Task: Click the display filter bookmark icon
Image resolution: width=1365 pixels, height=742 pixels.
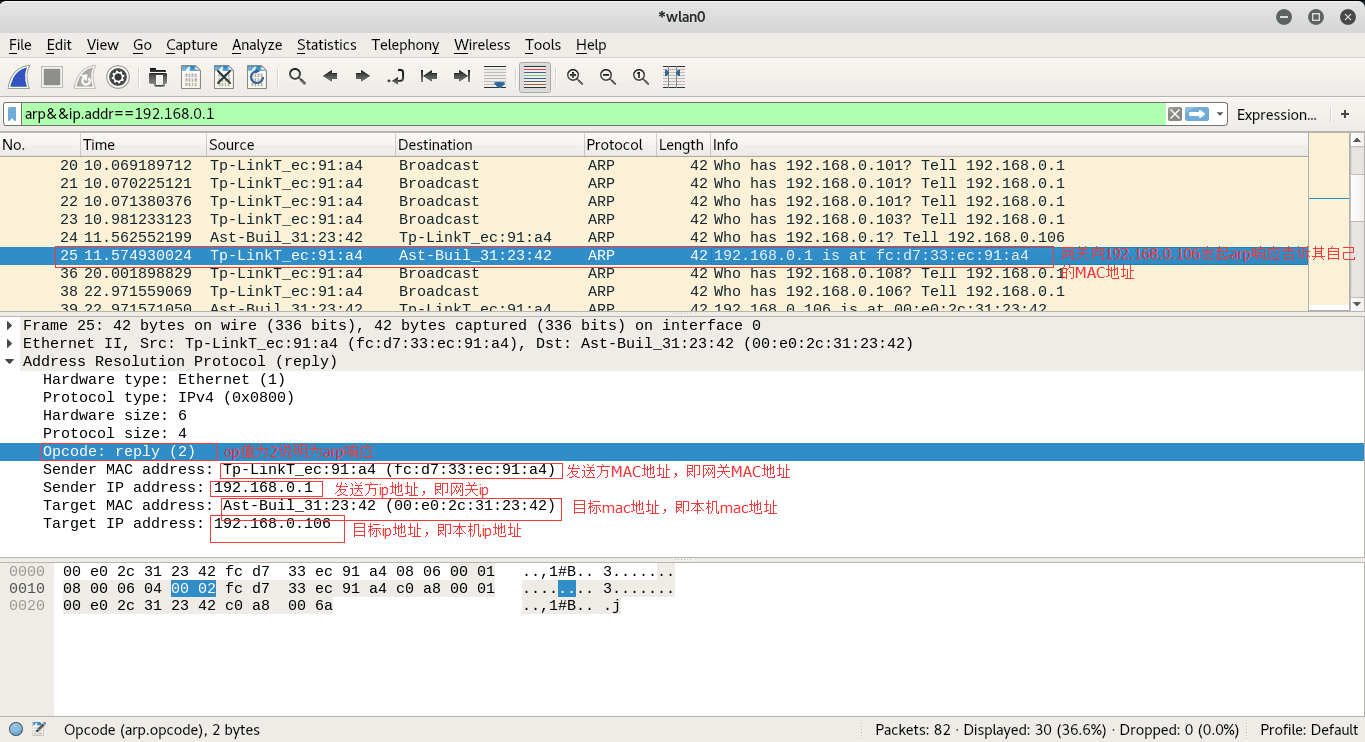Action: point(12,114)
